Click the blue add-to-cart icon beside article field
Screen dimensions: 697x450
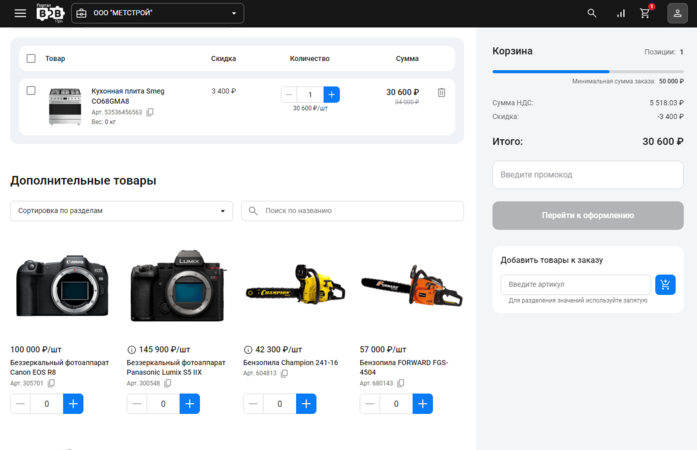[x=665, y=285]
